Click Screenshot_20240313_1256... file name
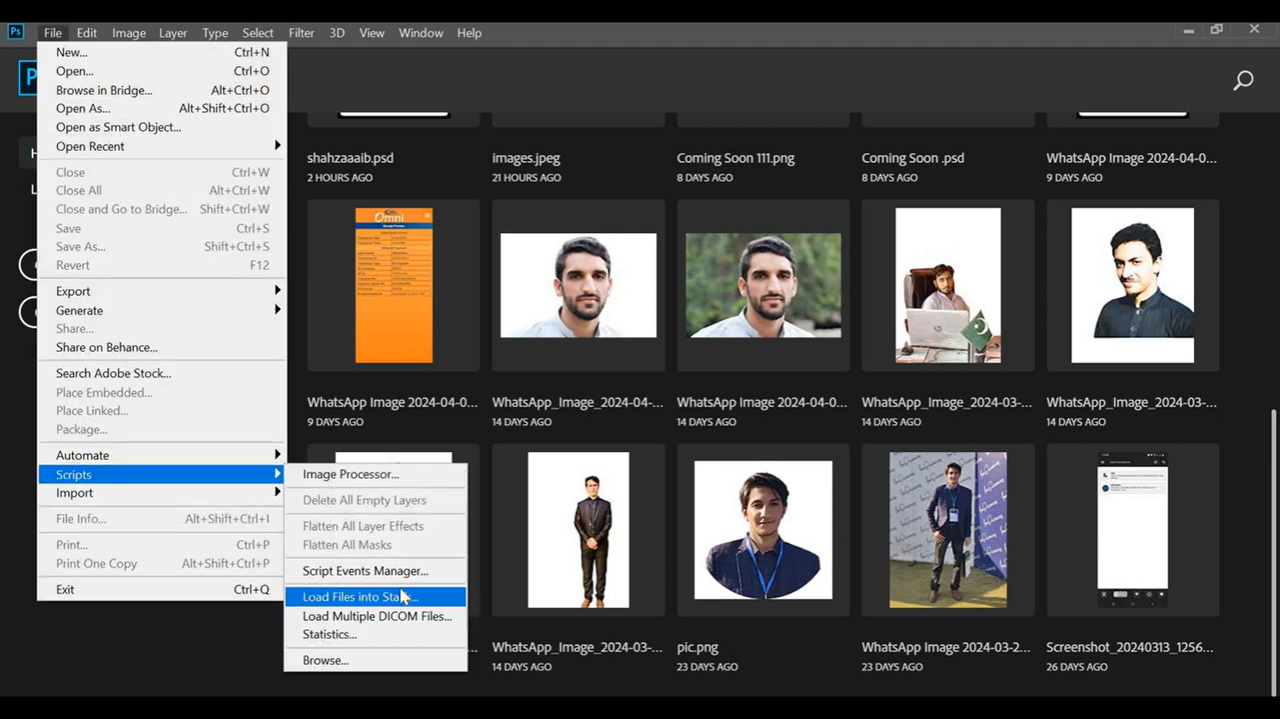1280x719 pixels. 1129,647
